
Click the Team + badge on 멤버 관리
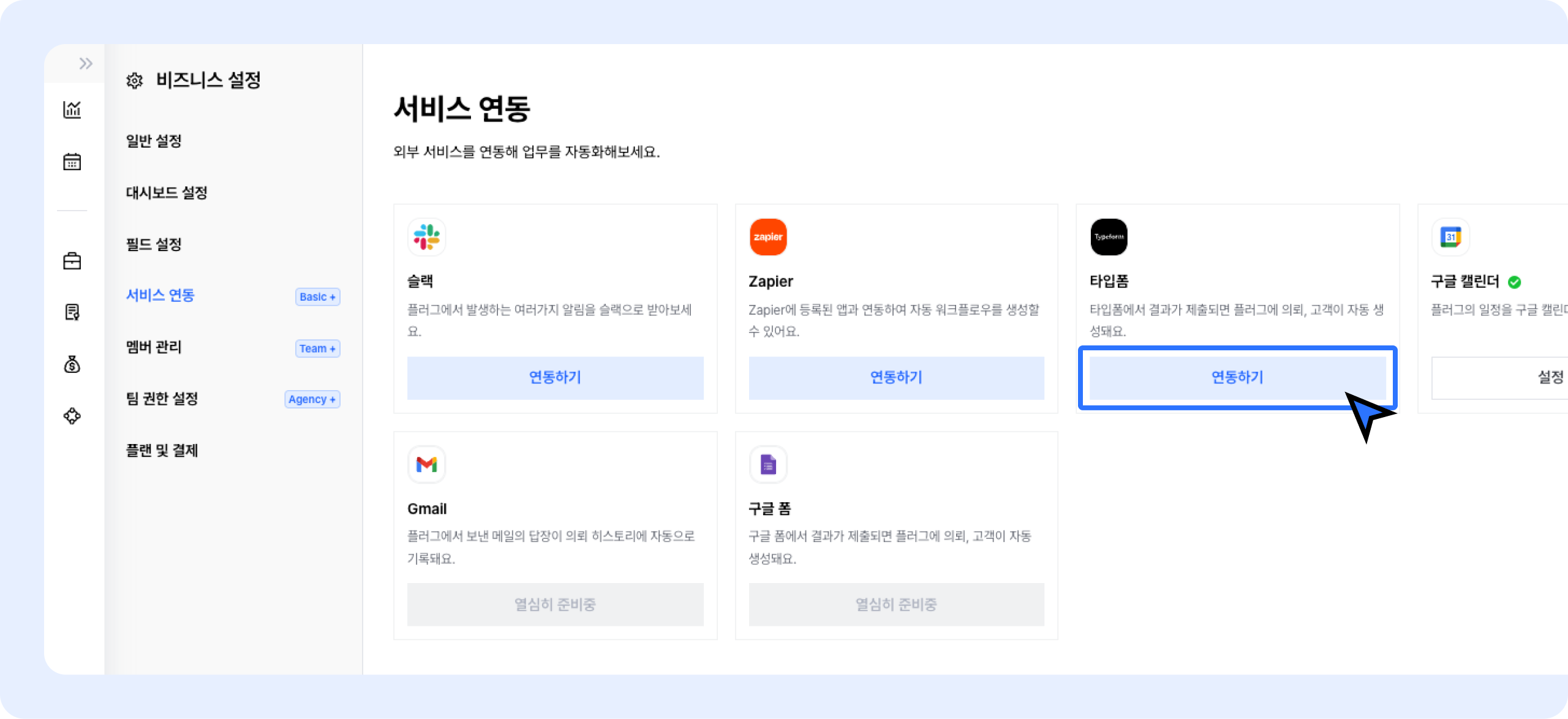317,348
